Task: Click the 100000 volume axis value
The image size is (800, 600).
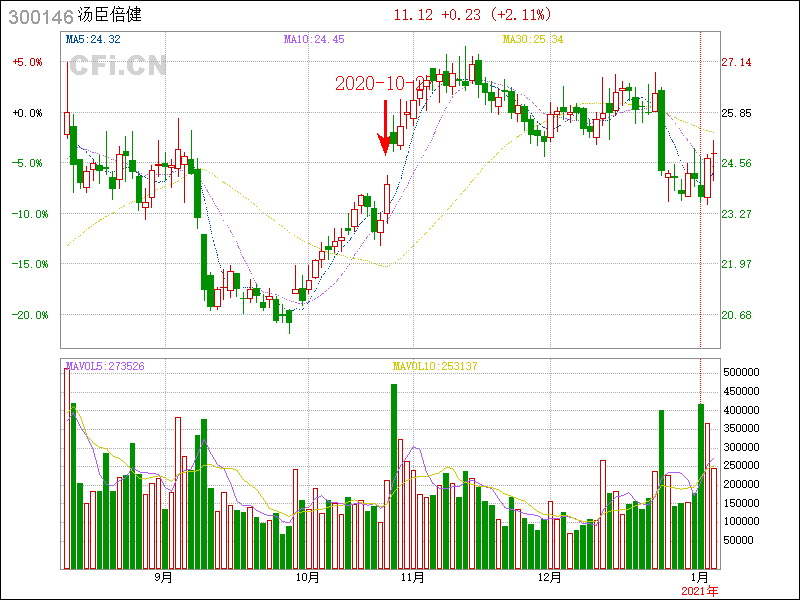Action: pos(741,521)
